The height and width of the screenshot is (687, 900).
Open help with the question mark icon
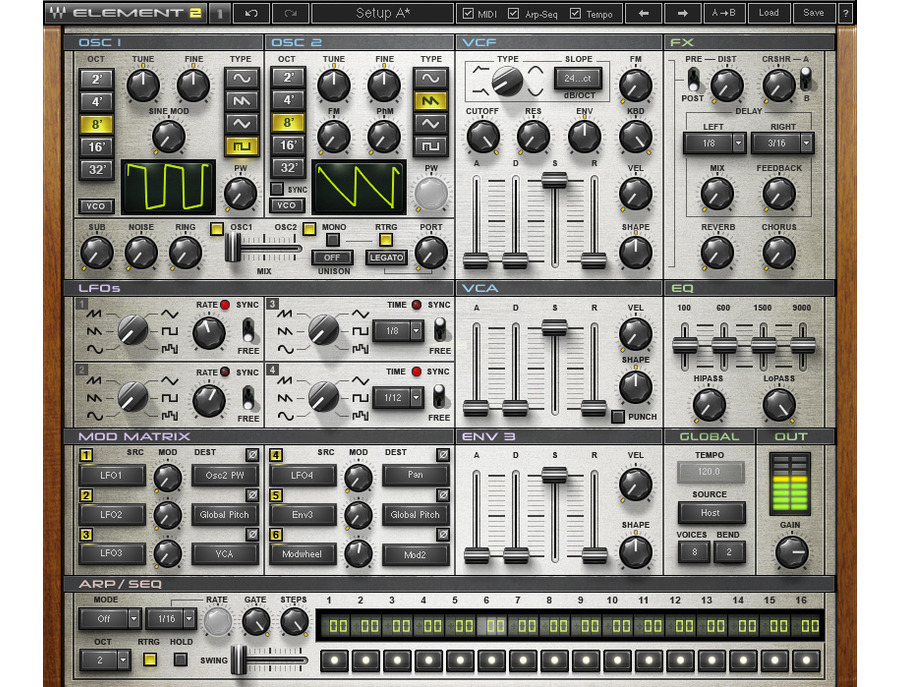click(845, 14)
